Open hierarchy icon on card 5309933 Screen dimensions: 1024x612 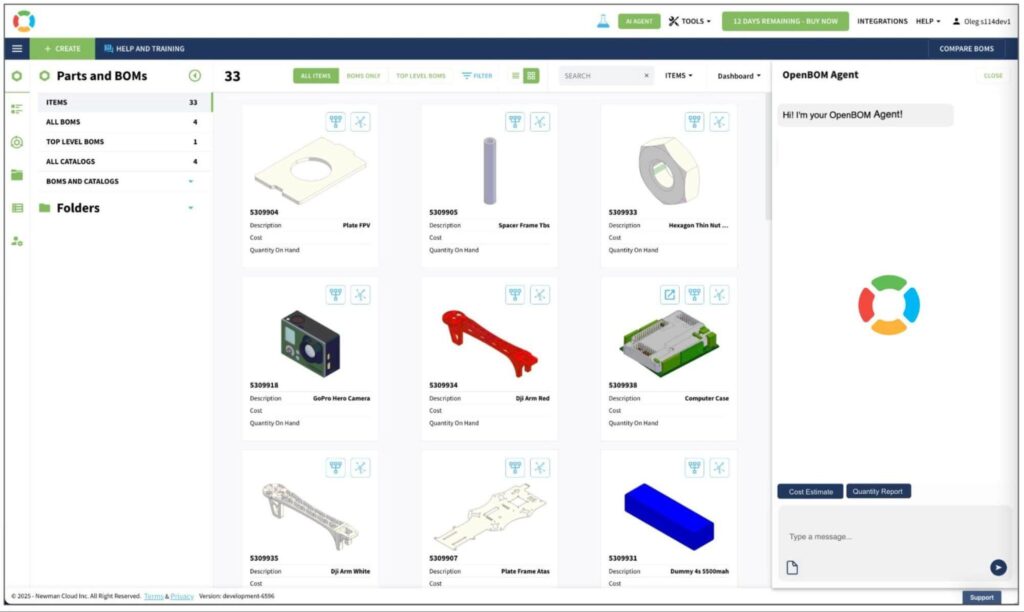coord(694,121)
